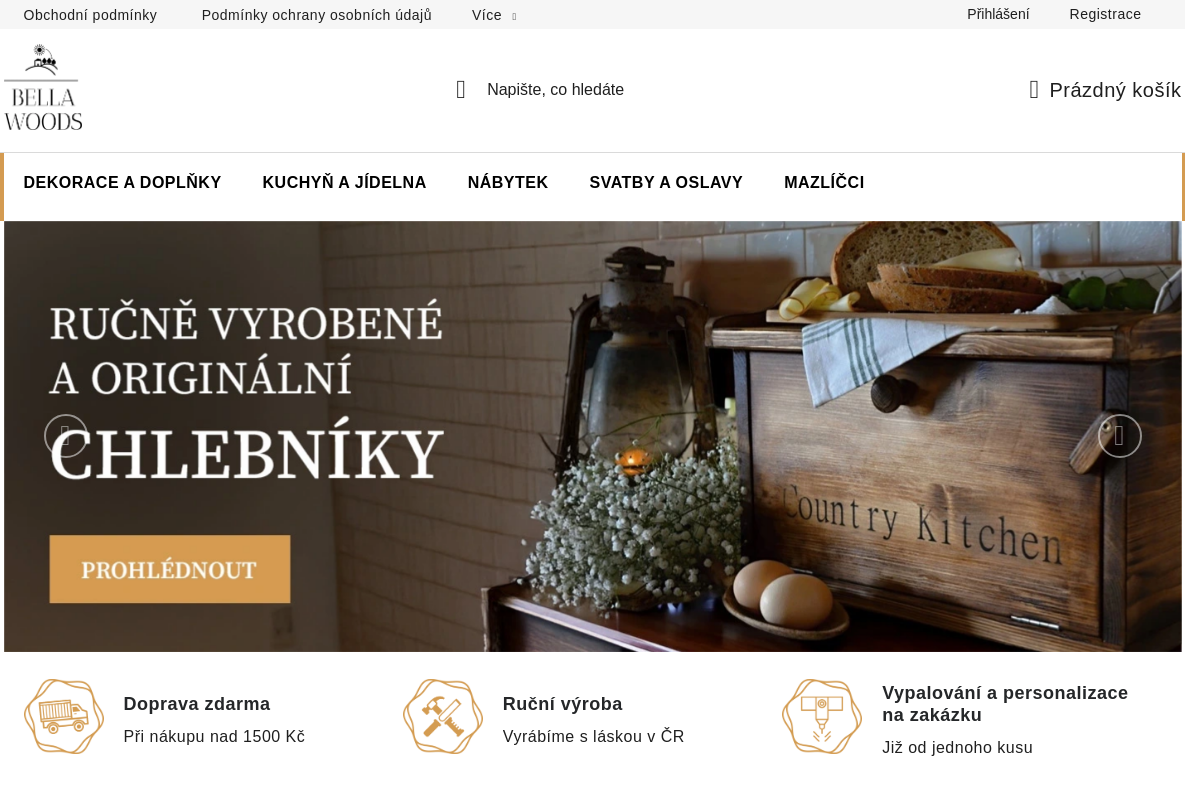Expand the Více dropdown menu
The width and height of the screenshot is (1200, 800).
point(494,15)
